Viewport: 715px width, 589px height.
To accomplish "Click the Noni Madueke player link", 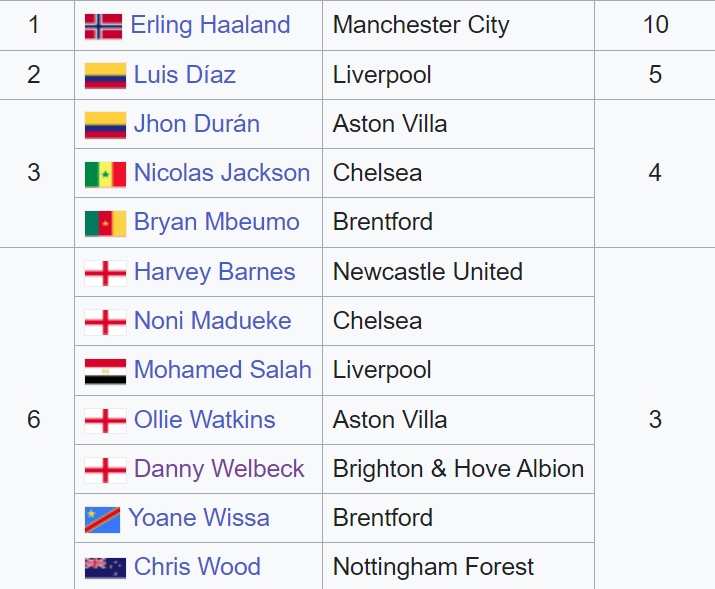I will 213,321.
